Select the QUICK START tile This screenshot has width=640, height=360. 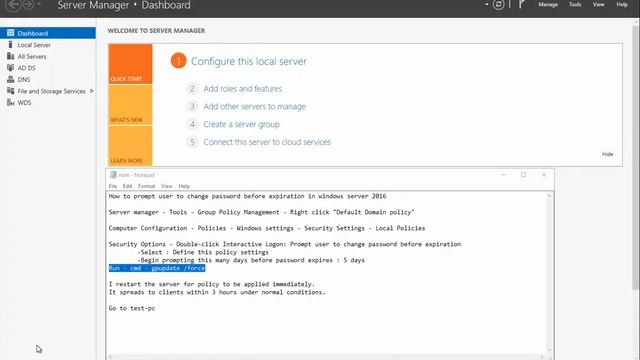pyautogui.click(x=130, y=64)
